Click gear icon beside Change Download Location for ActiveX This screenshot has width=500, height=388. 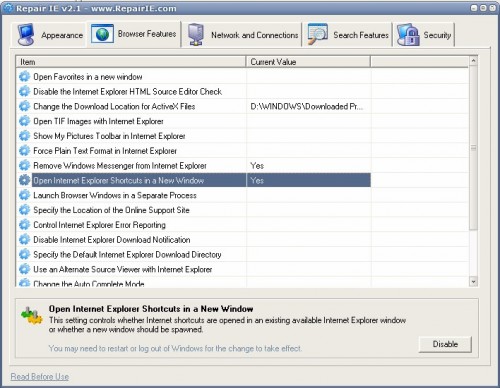24,106
